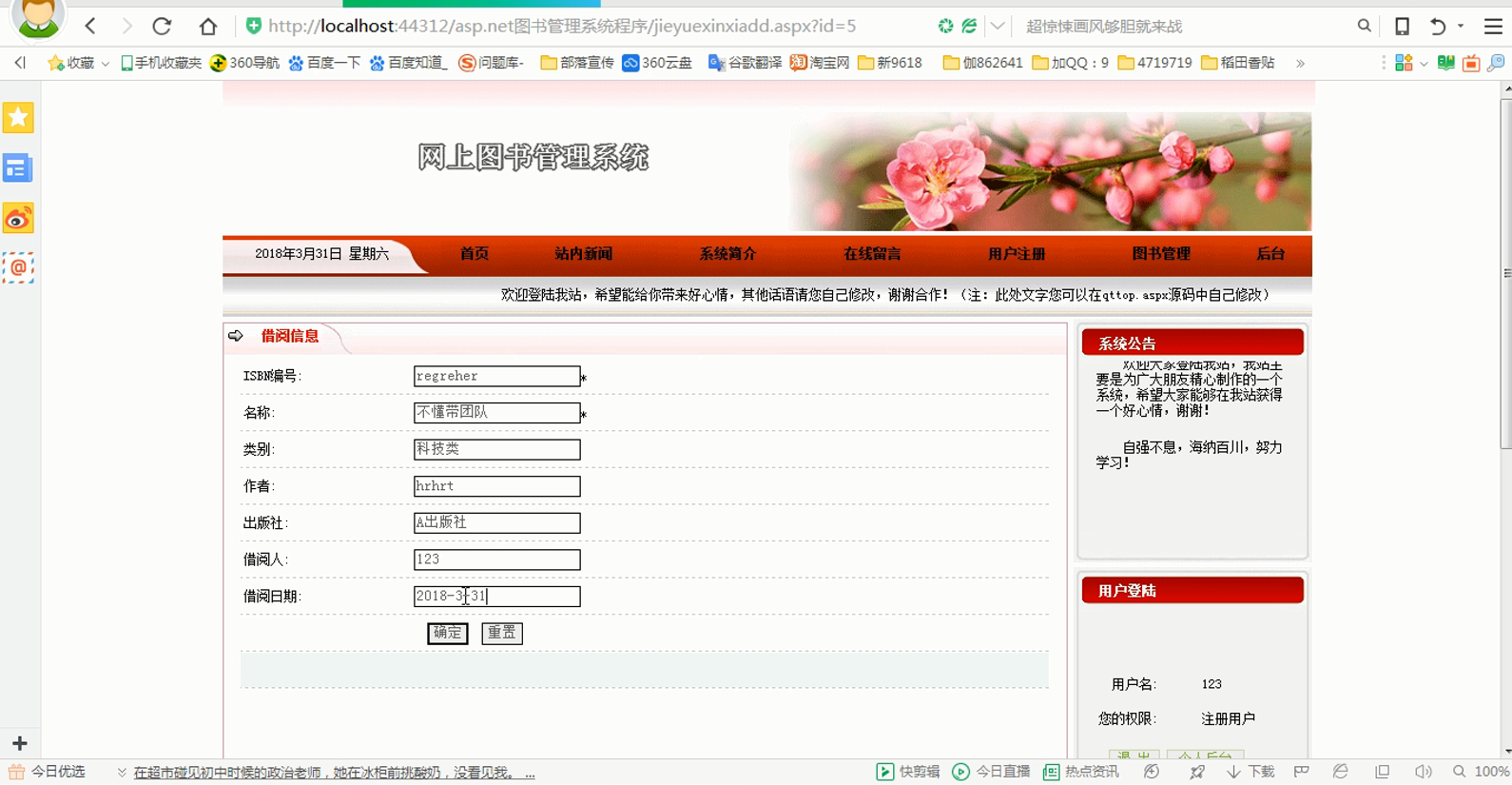Open the 用户注册 navigation item
Screen dimensions: 1512x785
[x=1017, y=254]
